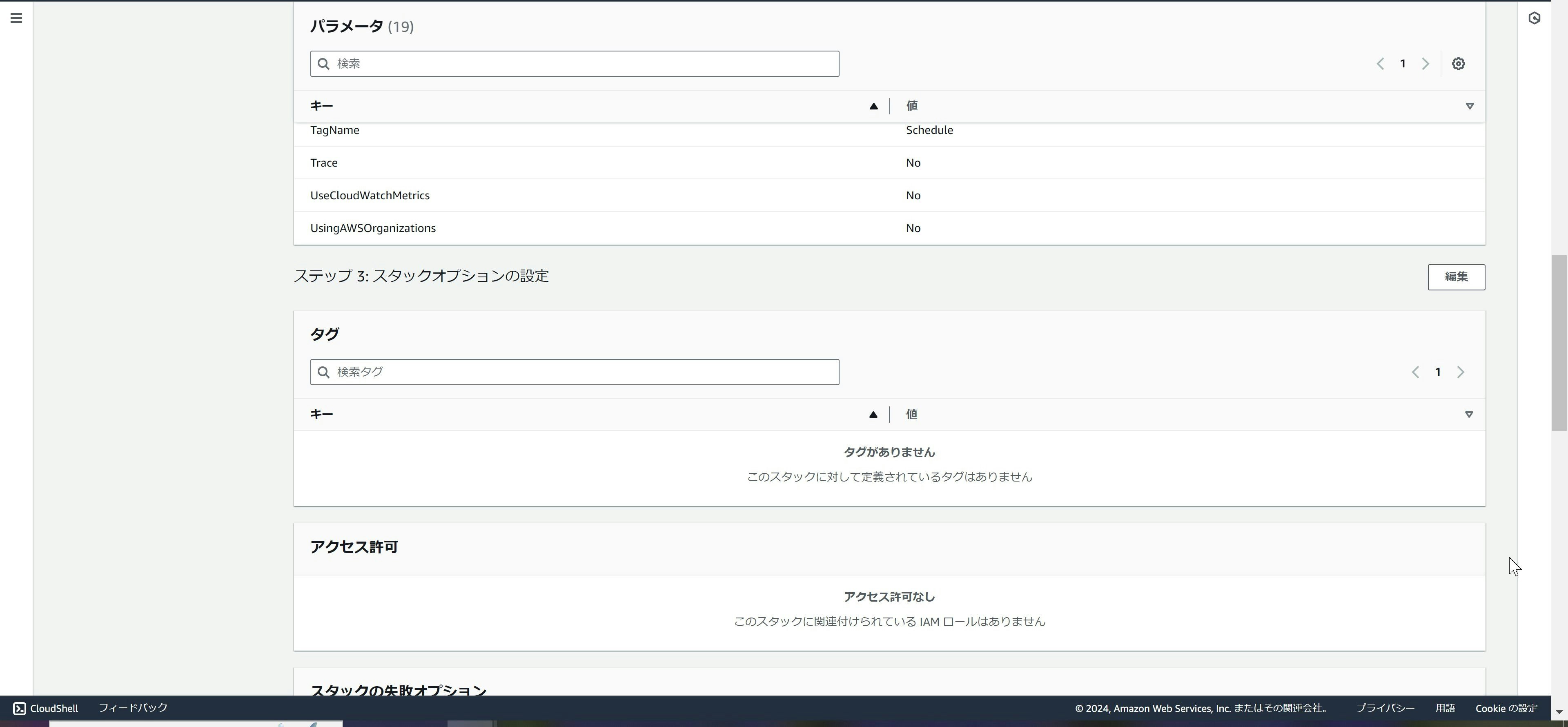Image resolution: width=1568 pixels, height=727 pixels.
Task: Open CloudShell from the footer
Action: (46, 708)
